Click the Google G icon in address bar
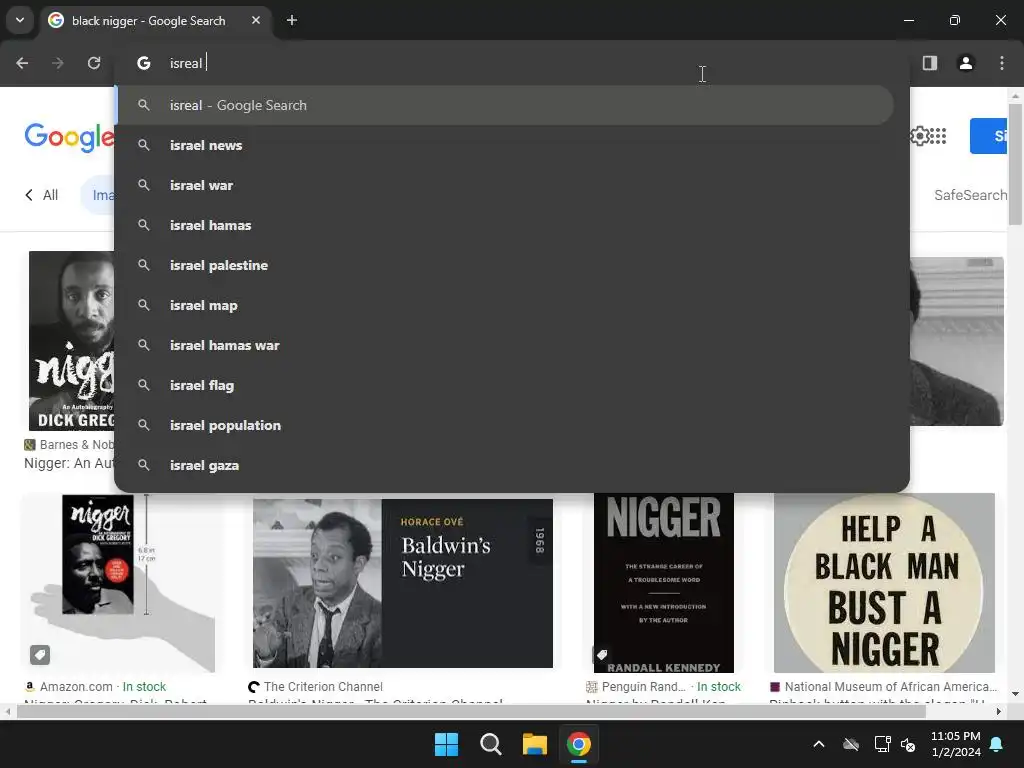This screenshot has height=768, width=1024. click(x=144, y=63)
